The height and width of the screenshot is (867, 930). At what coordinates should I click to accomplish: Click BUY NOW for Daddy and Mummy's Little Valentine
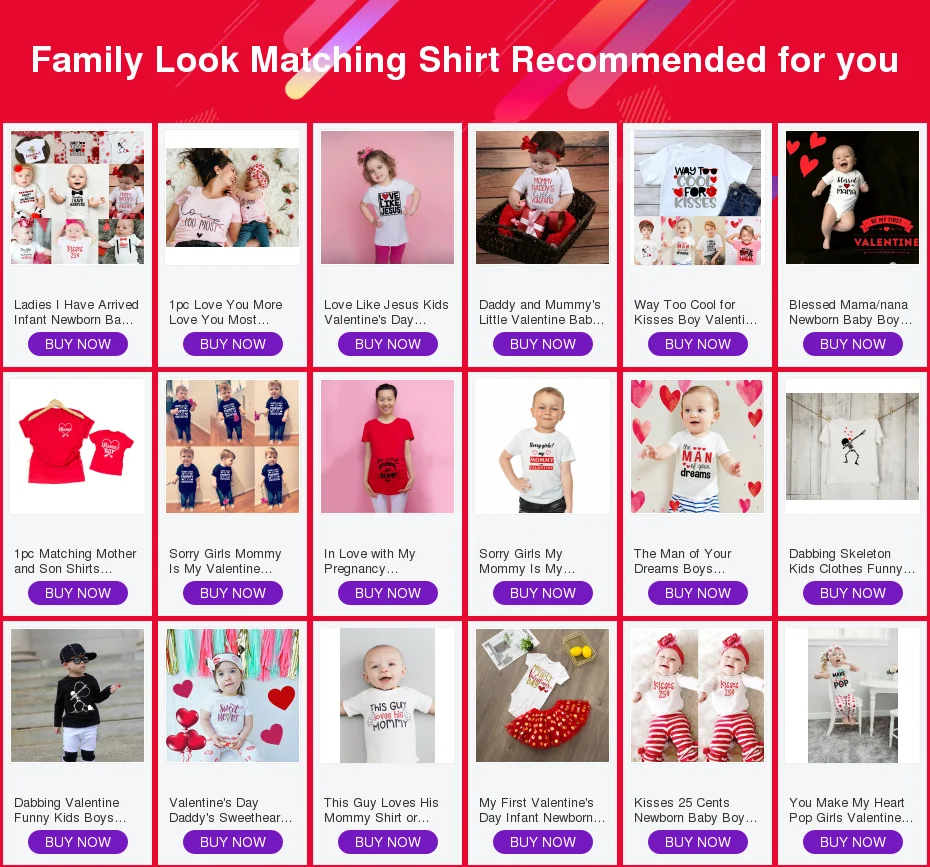(x=543, y=344)
